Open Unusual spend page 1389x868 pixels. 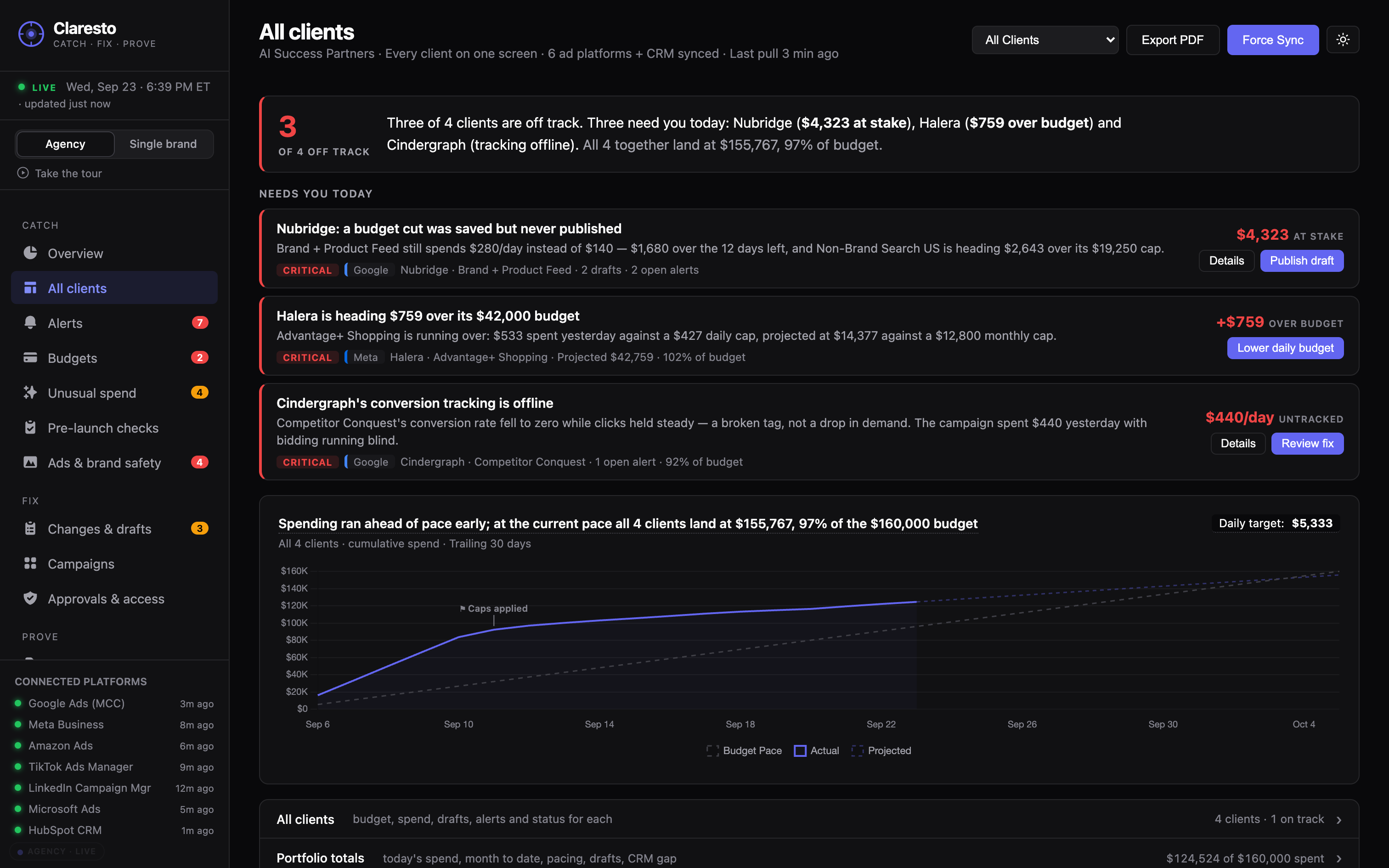tap(114, 393)
